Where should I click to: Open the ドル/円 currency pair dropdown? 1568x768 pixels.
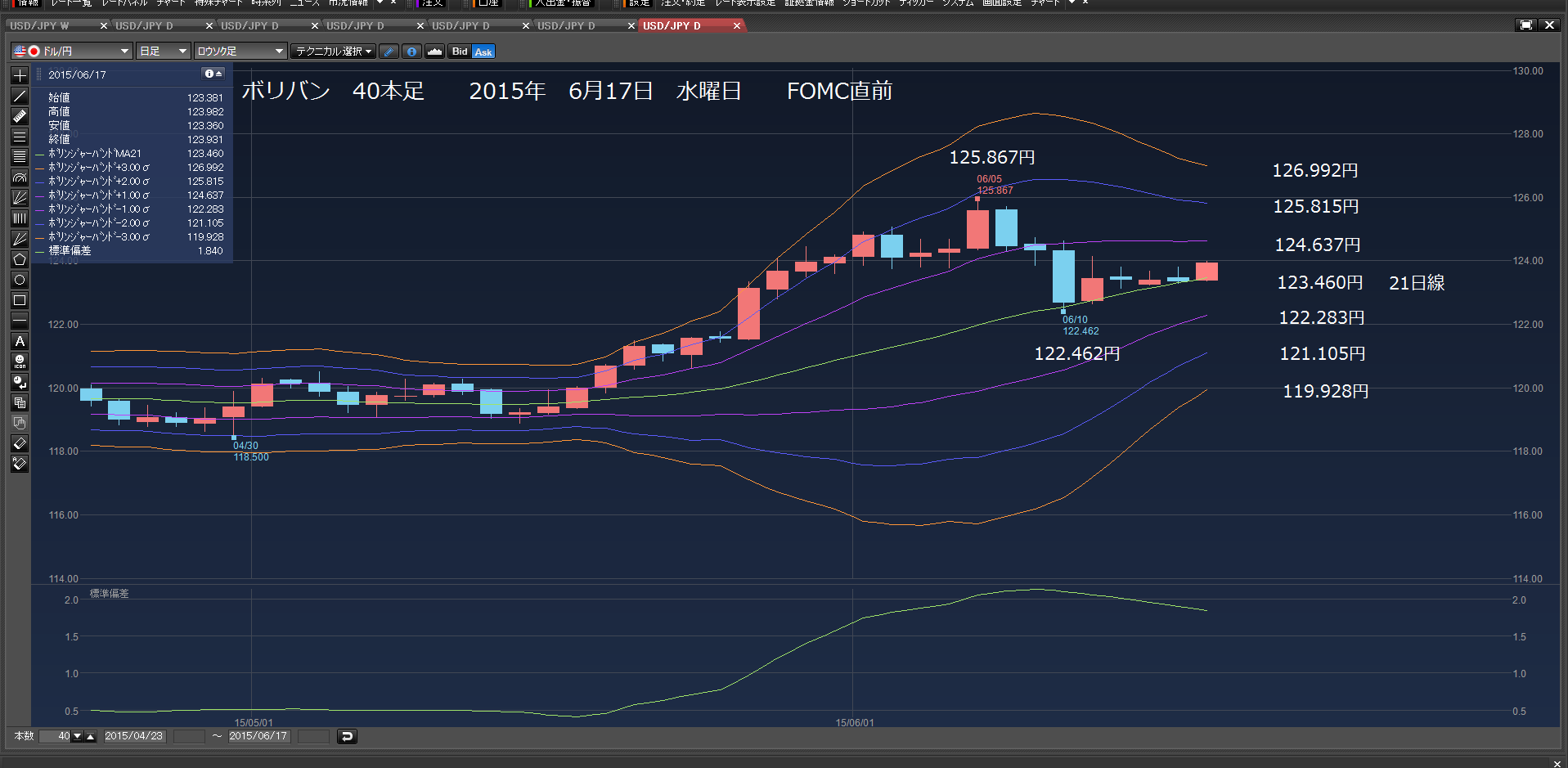[72, 52]
